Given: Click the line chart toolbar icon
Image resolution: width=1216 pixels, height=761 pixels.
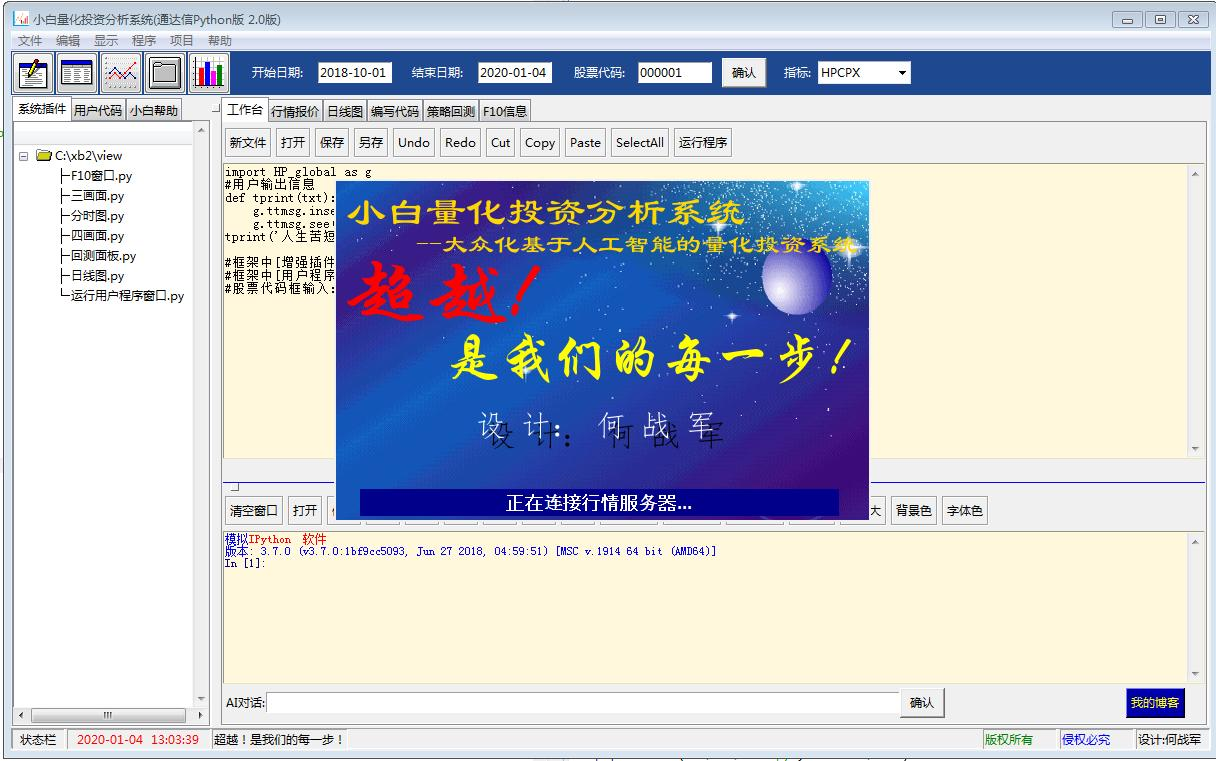Looking at the screenshot, I should [x=120, y=73].
